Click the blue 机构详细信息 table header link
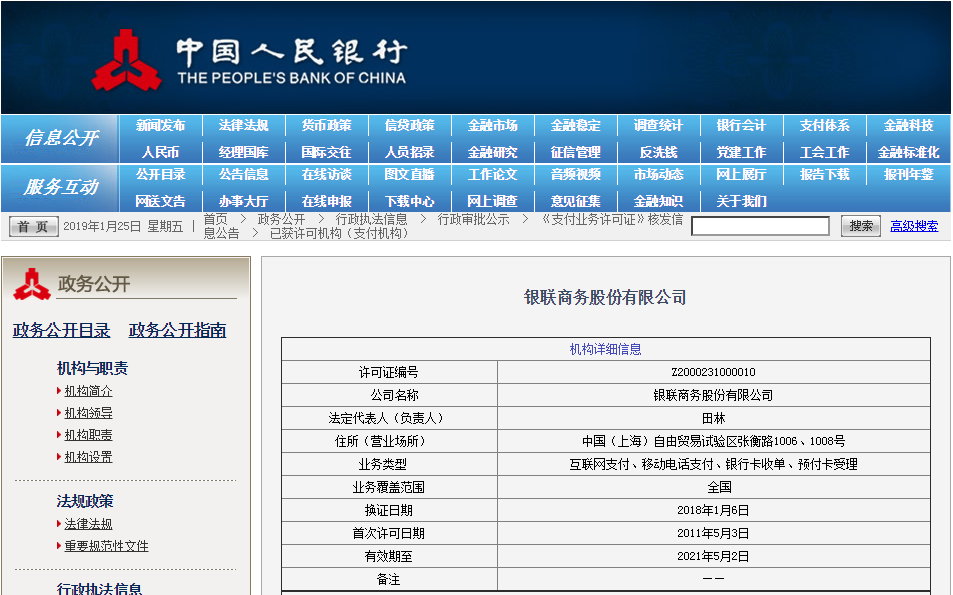953x595 pixels. click(x=608, y=347)
